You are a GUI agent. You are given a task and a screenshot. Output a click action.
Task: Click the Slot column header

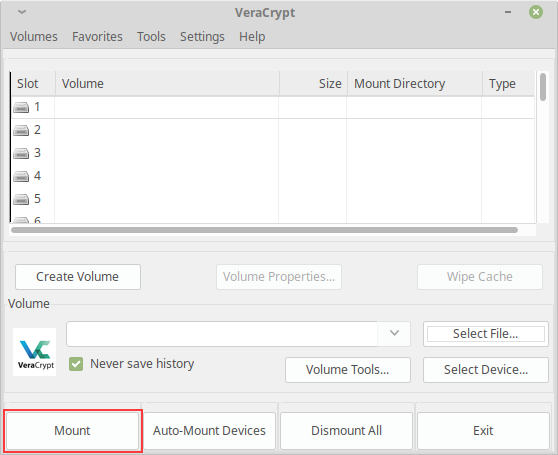33,84
